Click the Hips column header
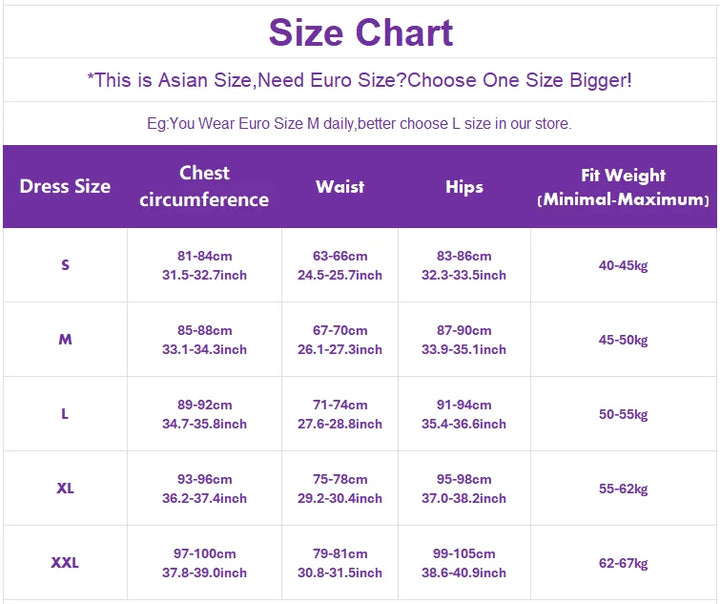Image resolution: width=720 pixels, height=604 pixels. pos(464,187)
